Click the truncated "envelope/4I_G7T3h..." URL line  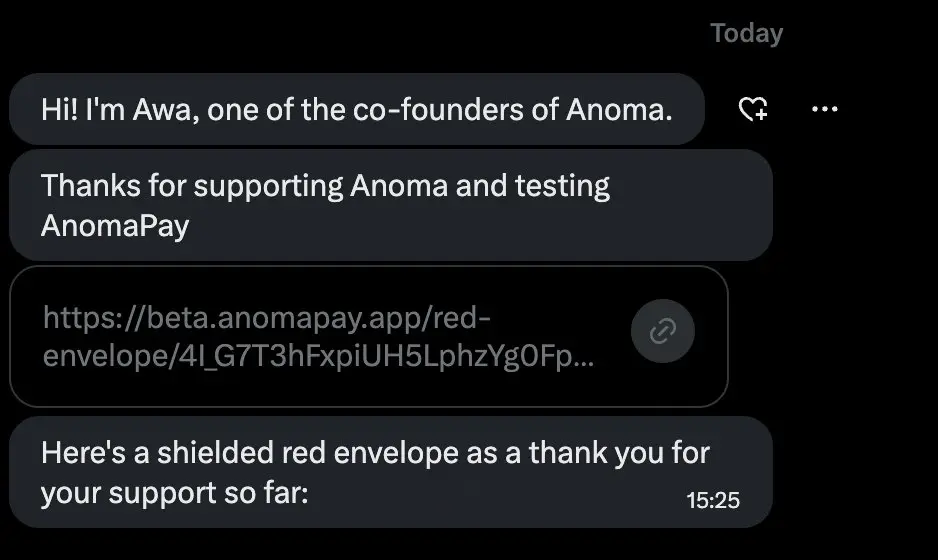tap(318, 357)
